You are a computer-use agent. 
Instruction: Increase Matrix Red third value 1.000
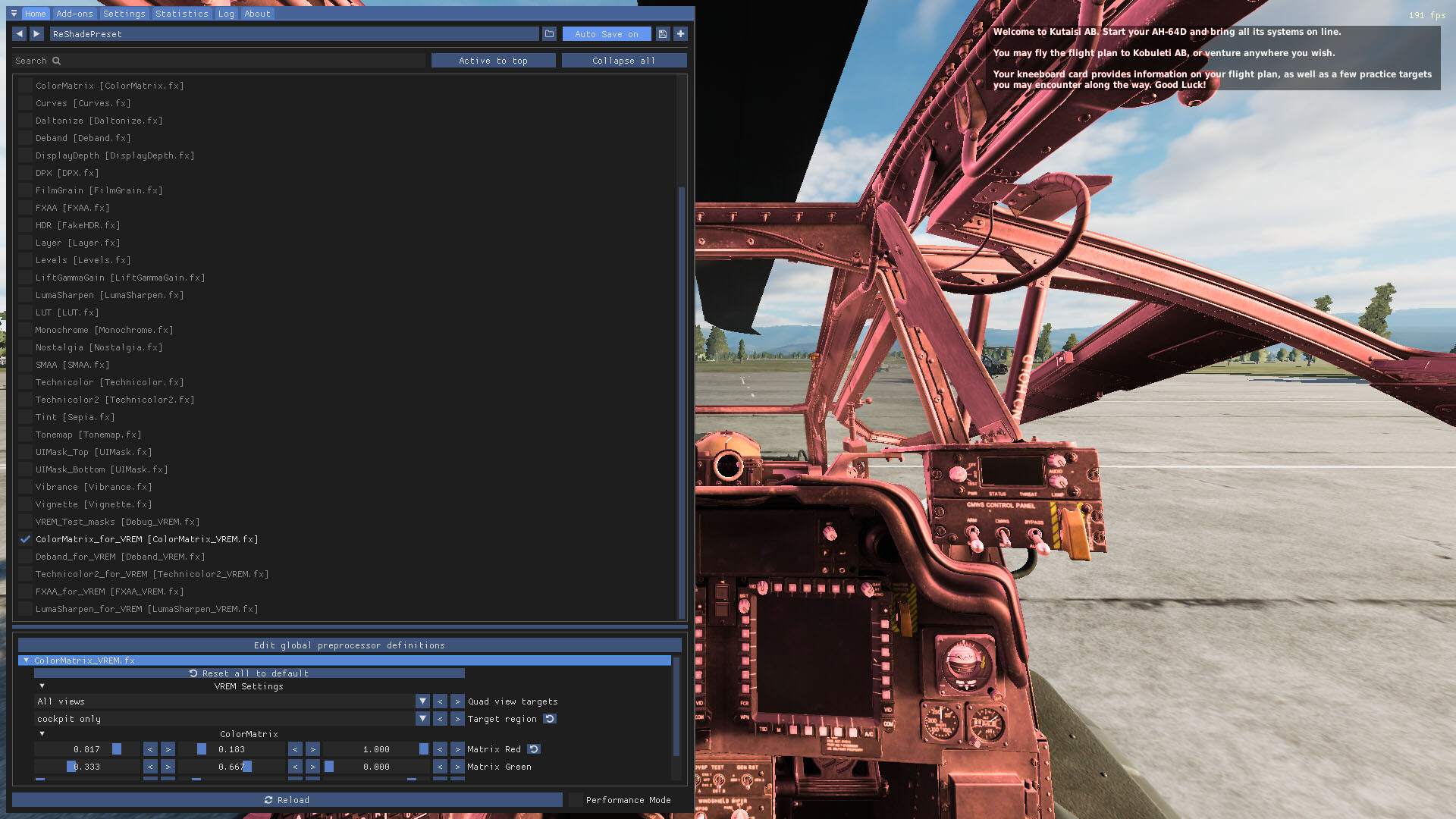pyautogui.click(x=457, y=749)
